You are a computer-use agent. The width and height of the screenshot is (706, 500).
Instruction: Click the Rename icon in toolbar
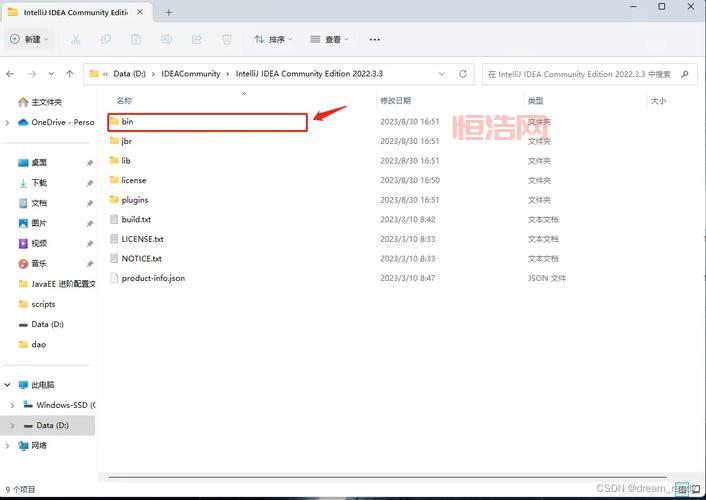click(x=166, y=39)
